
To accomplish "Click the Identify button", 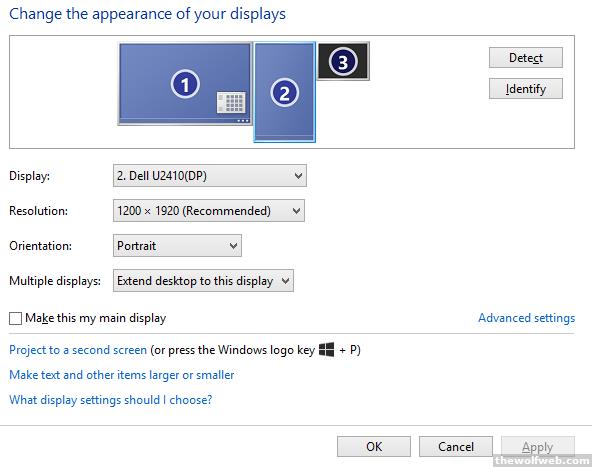I will pyautogui.click(x=526, y=89).
